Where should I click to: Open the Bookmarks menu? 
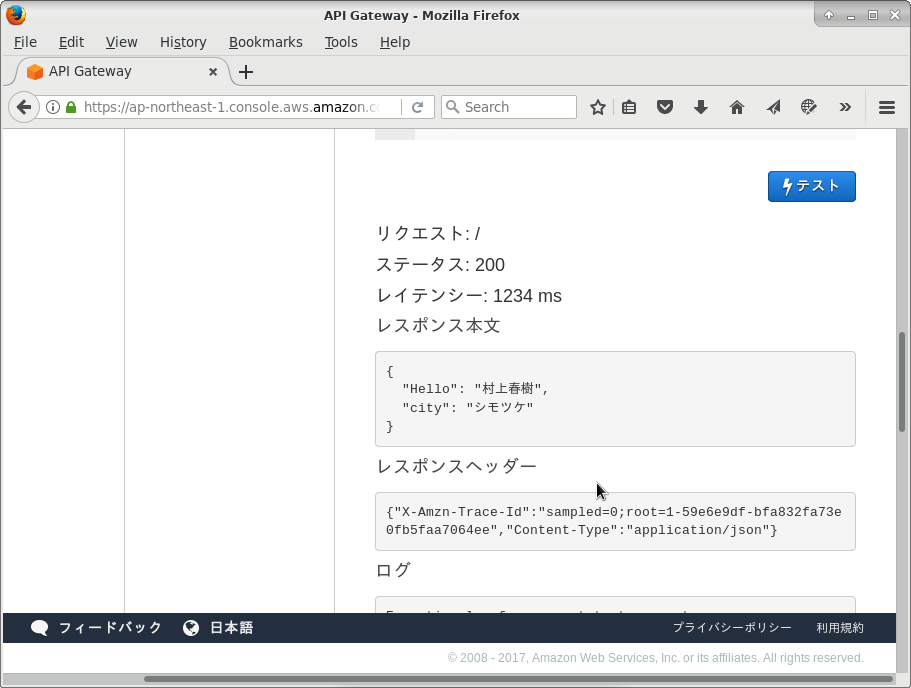[266, 42]
